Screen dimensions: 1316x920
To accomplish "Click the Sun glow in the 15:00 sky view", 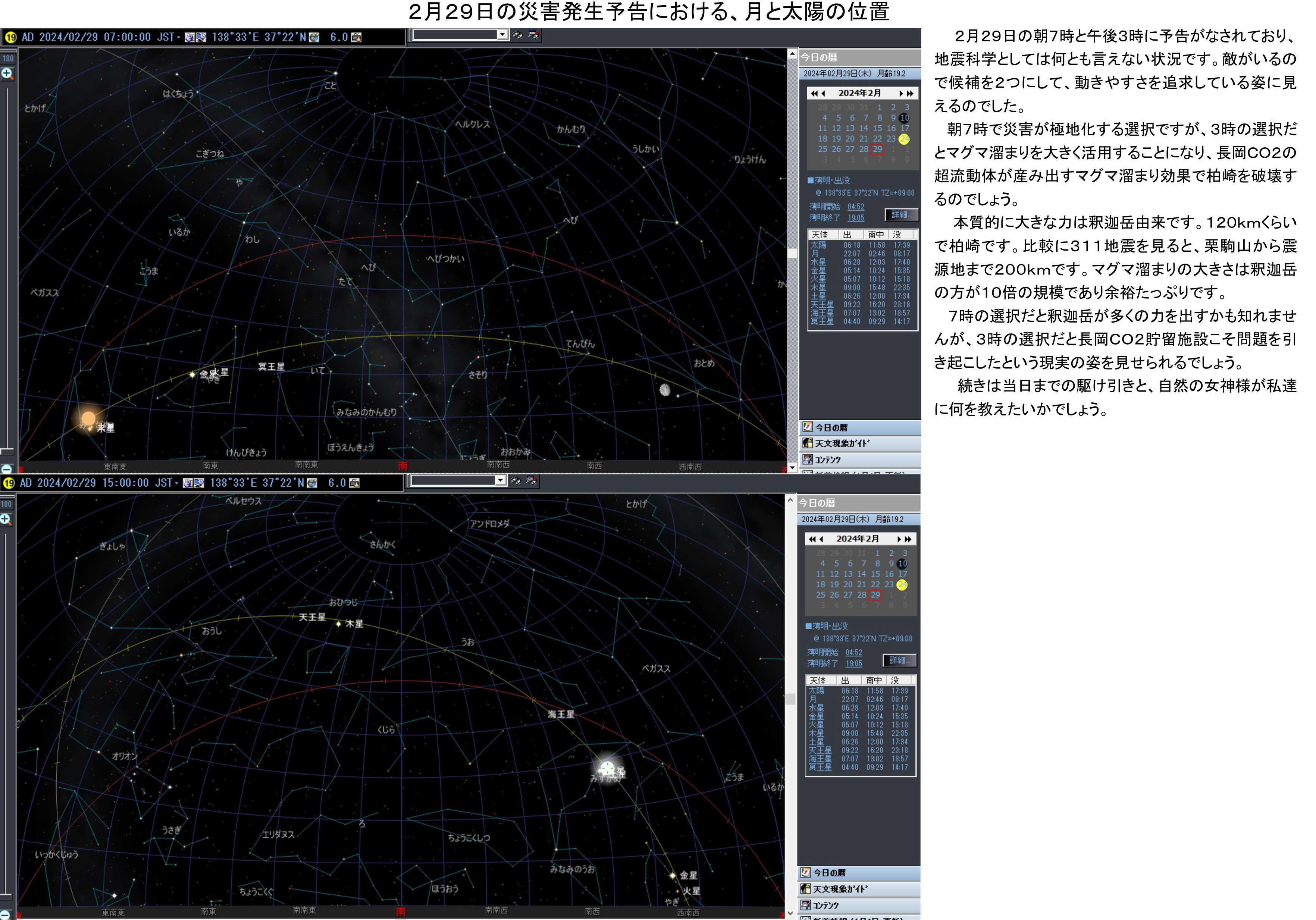I will [x=607, y=769].
